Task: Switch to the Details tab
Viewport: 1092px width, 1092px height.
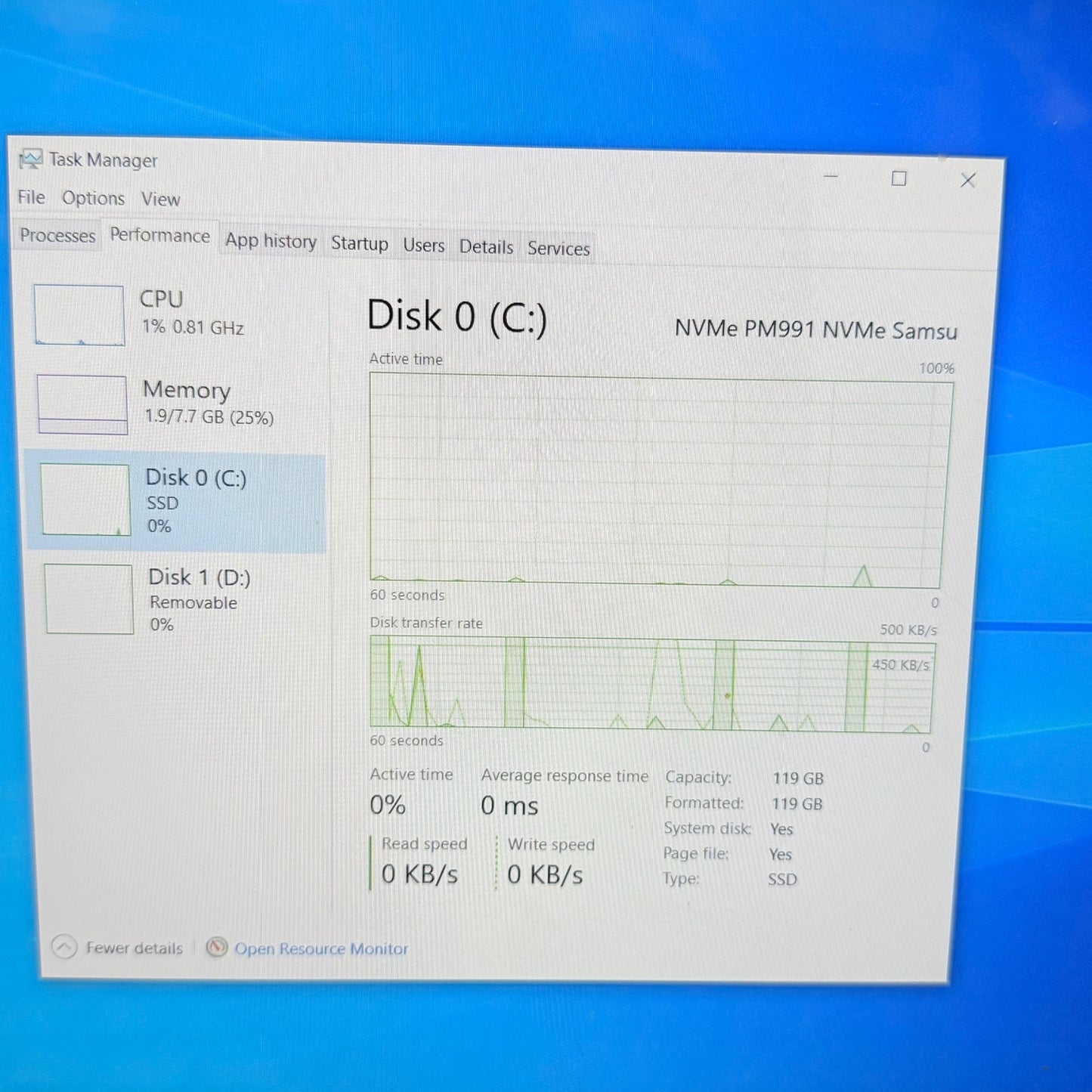Action: (x=486, y=247)
